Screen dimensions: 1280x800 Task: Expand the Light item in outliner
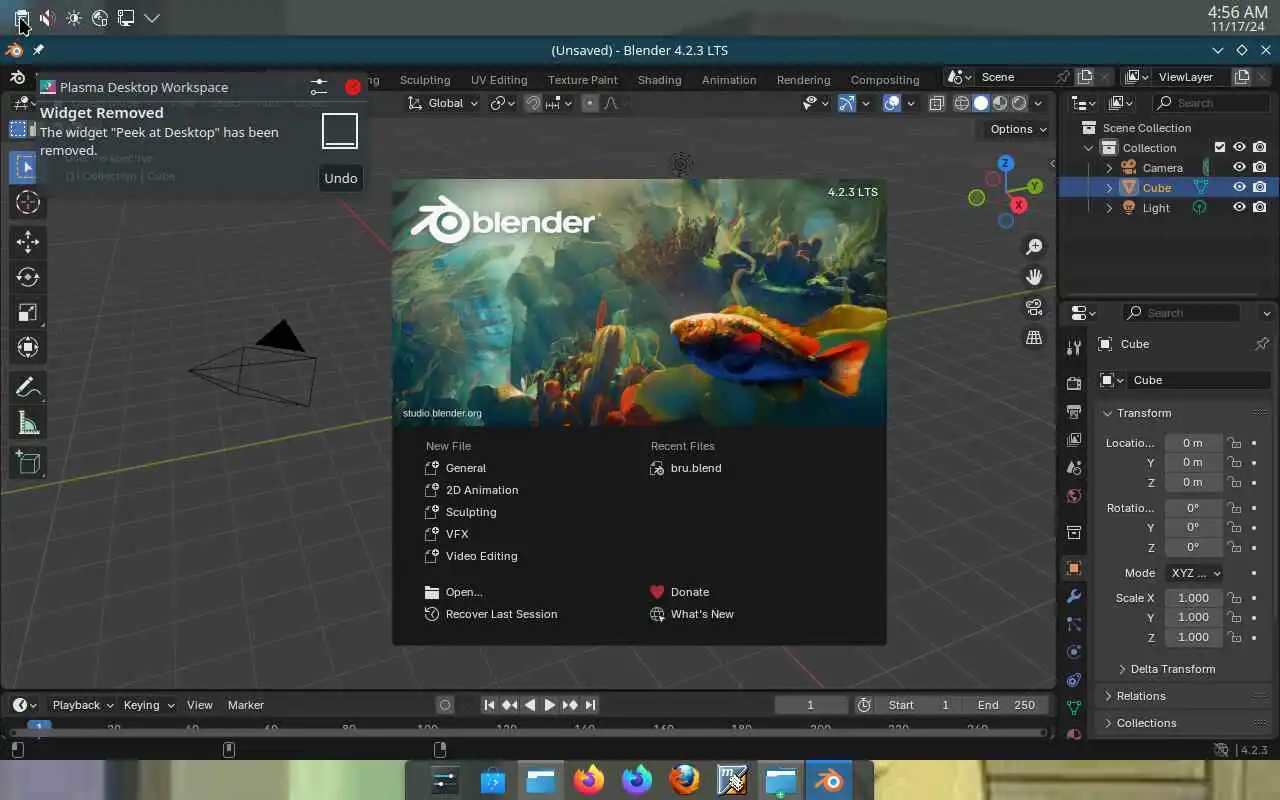point(1109,208)
